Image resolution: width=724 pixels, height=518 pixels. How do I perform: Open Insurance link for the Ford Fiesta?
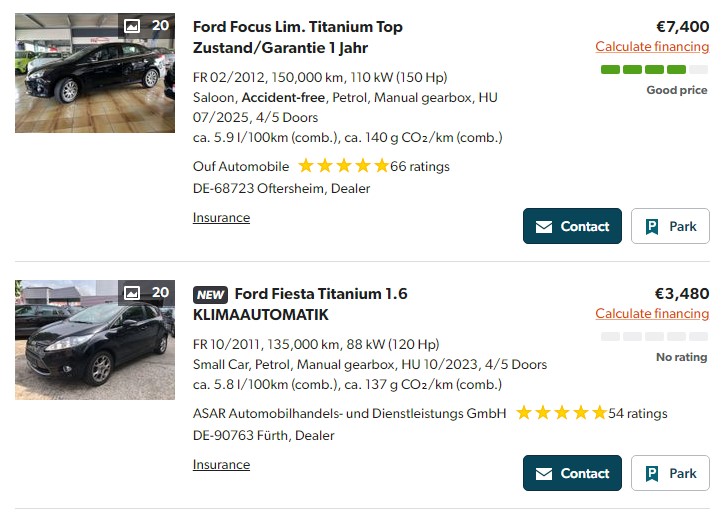point(221,465)
